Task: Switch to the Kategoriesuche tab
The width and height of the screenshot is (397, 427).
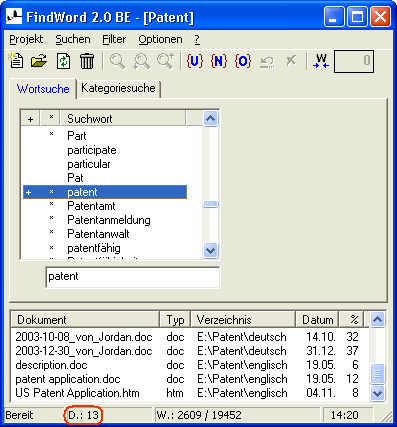Action: point(118,88)
